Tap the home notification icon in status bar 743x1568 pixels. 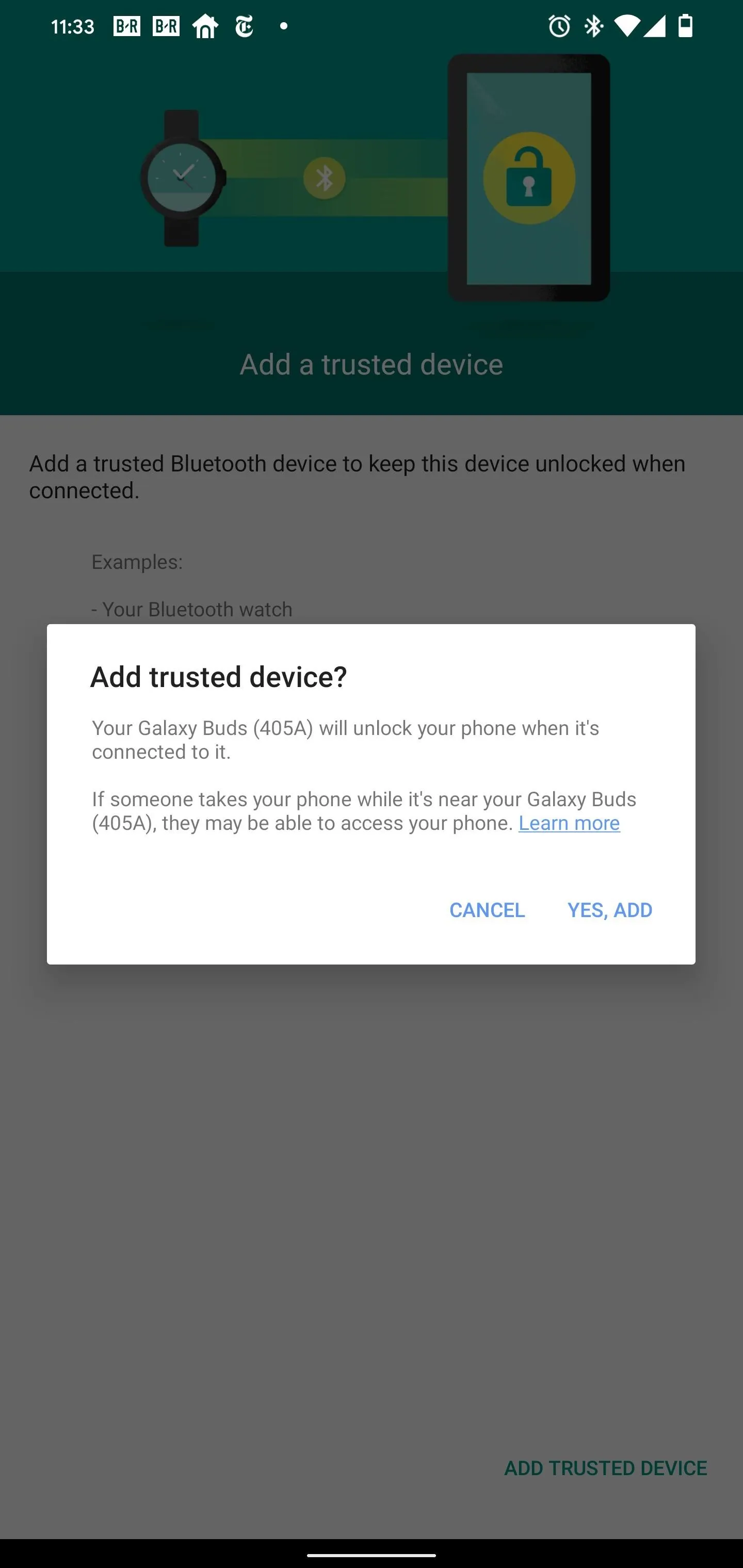(x=205, y=26)
